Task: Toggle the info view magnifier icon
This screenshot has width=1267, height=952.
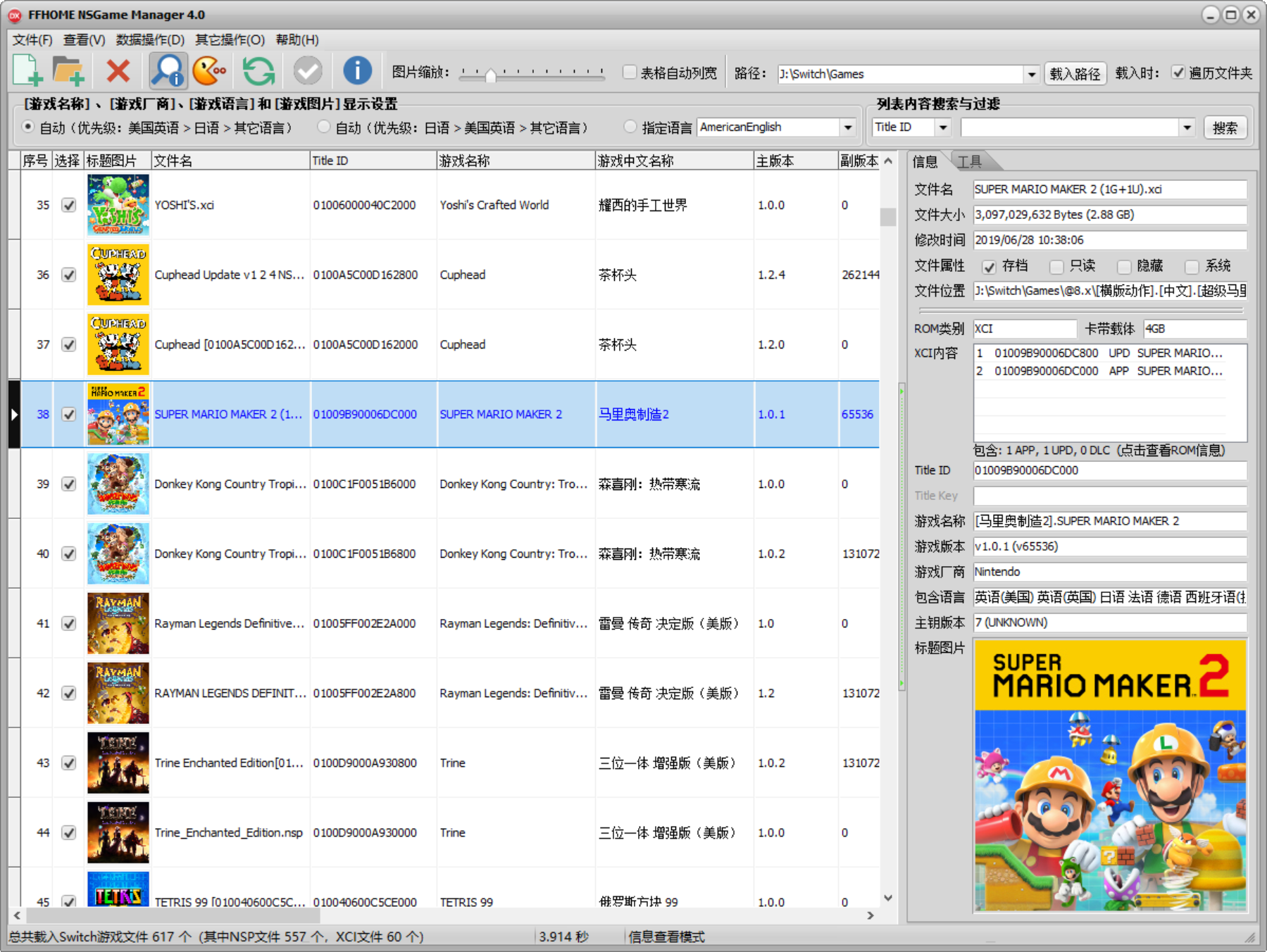Action: pos(168,71)
